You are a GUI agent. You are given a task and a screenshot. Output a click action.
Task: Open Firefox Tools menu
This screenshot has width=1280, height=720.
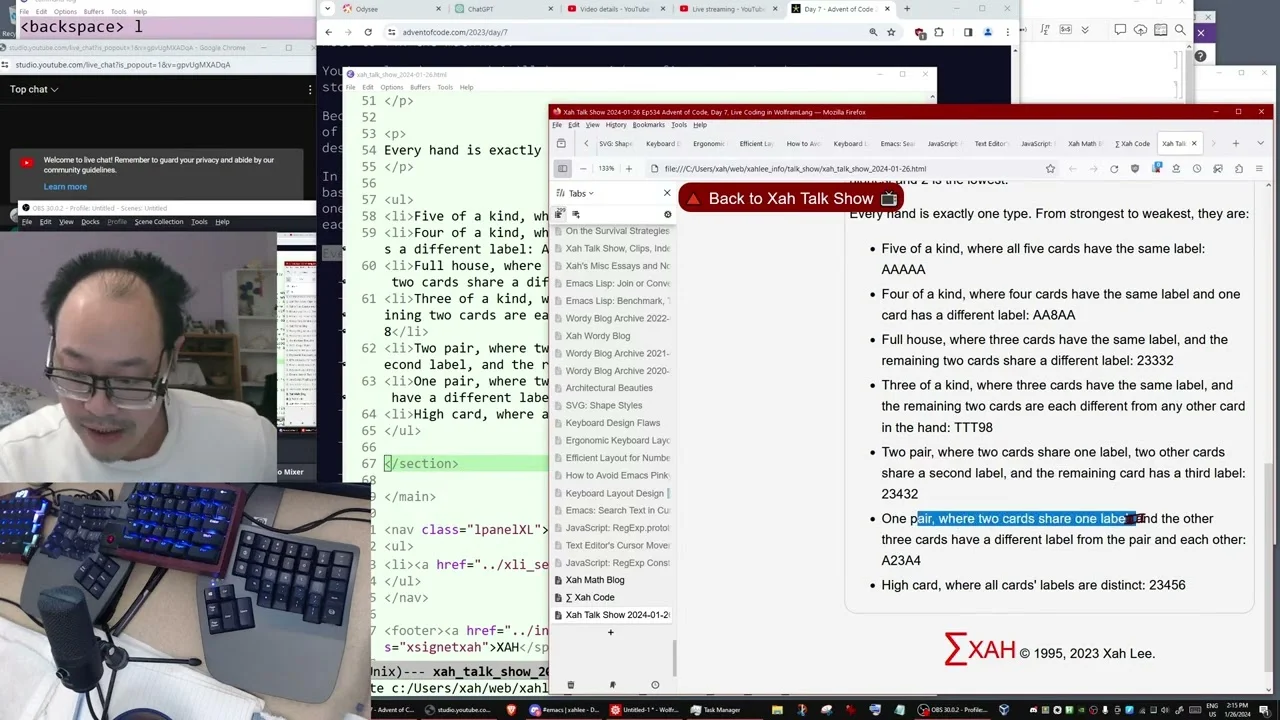[x=679, y=125]
